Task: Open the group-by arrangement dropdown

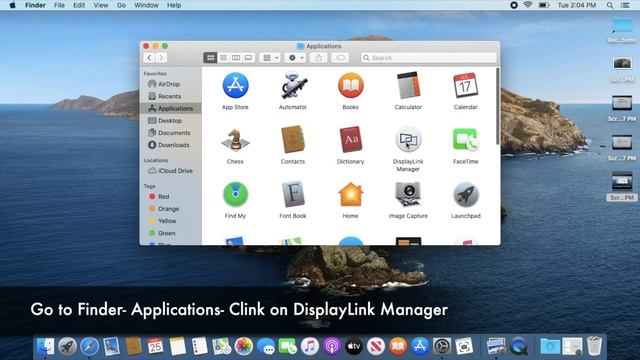Action: [270, 58]
